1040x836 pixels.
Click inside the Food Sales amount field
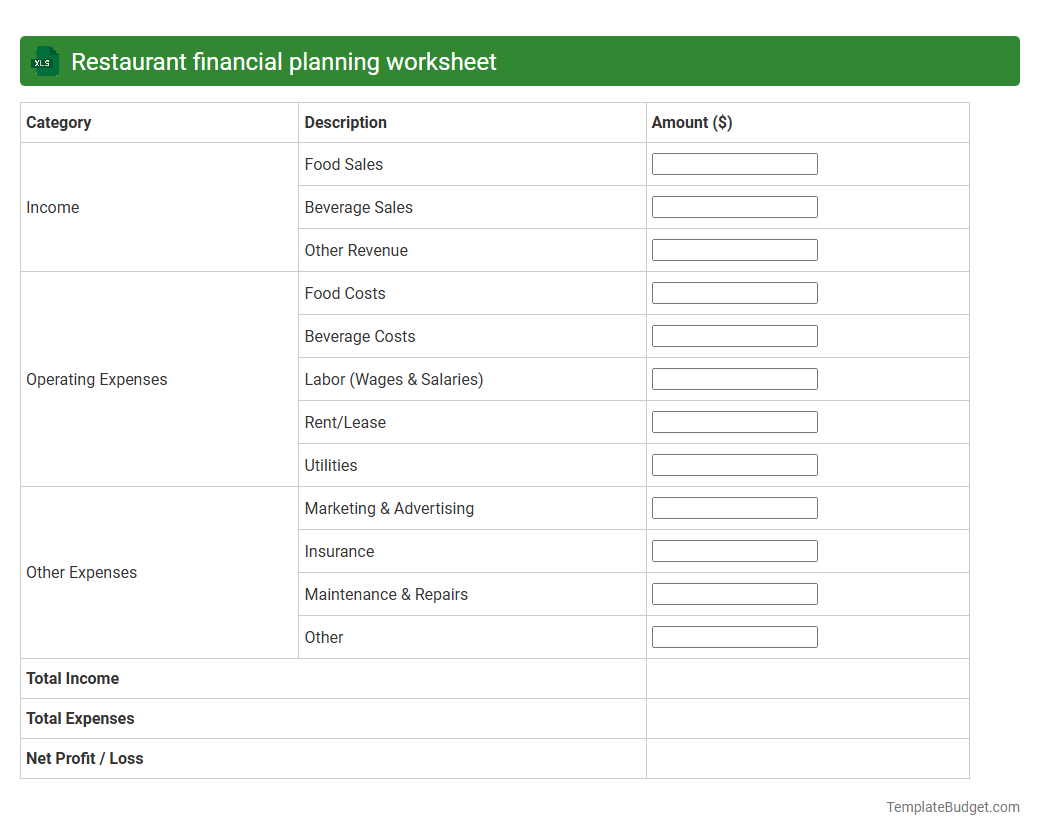click(x=734, y=163)
